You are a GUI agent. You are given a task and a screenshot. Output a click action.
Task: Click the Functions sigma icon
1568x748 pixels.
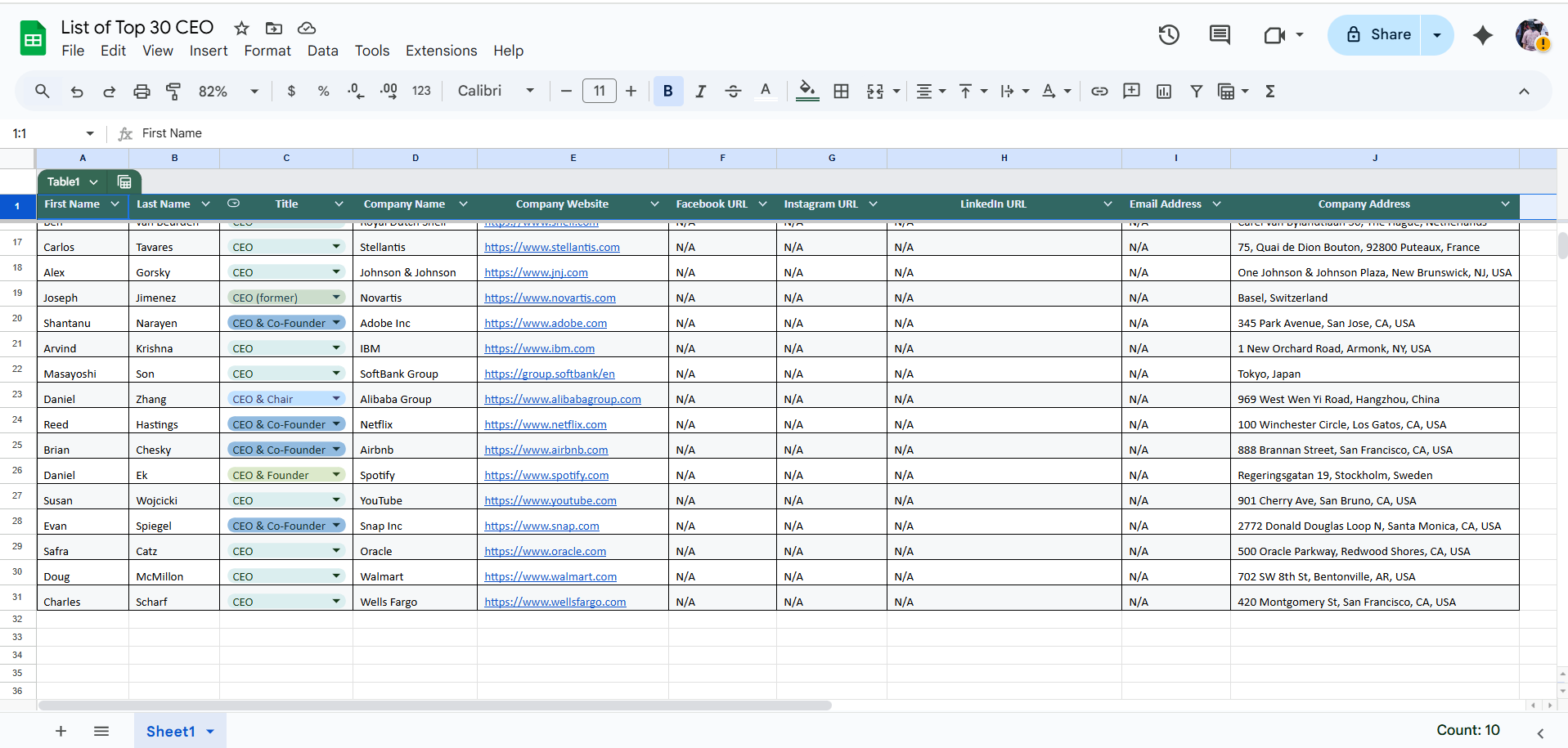(x=1270, y=92)
